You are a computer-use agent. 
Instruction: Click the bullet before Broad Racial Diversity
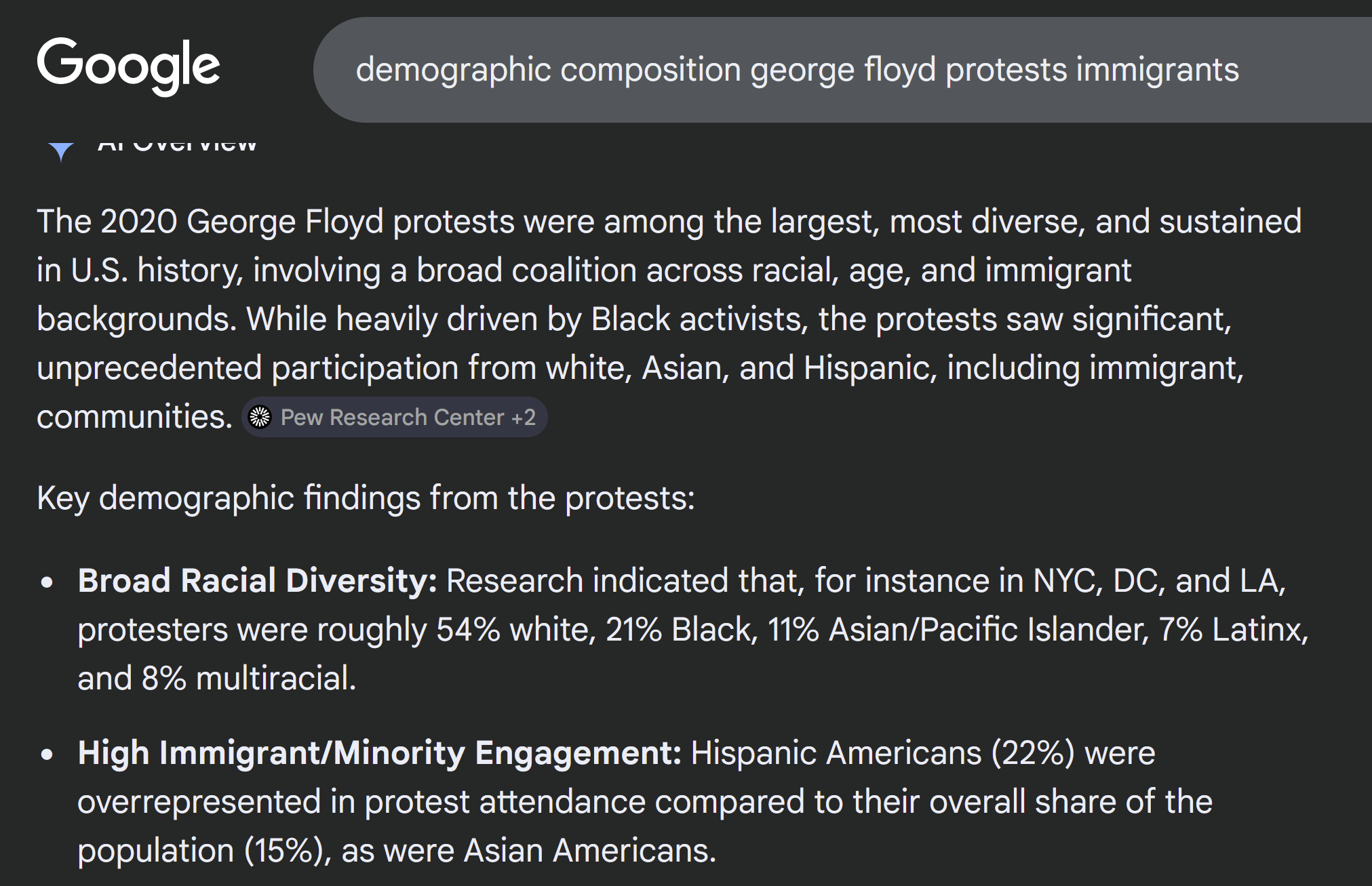(47, 582)
